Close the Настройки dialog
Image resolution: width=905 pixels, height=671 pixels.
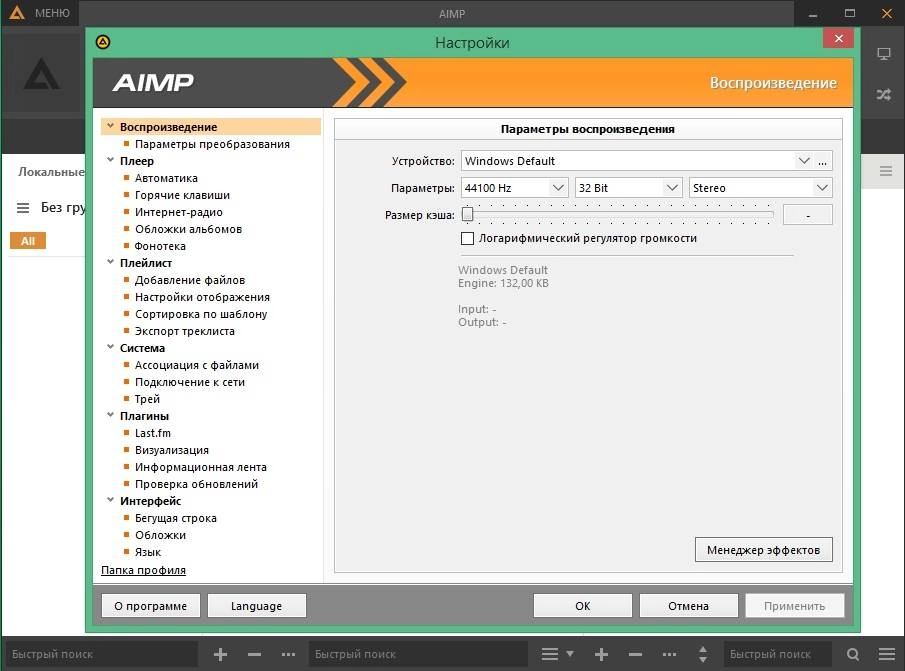click(x=839, y=39)
